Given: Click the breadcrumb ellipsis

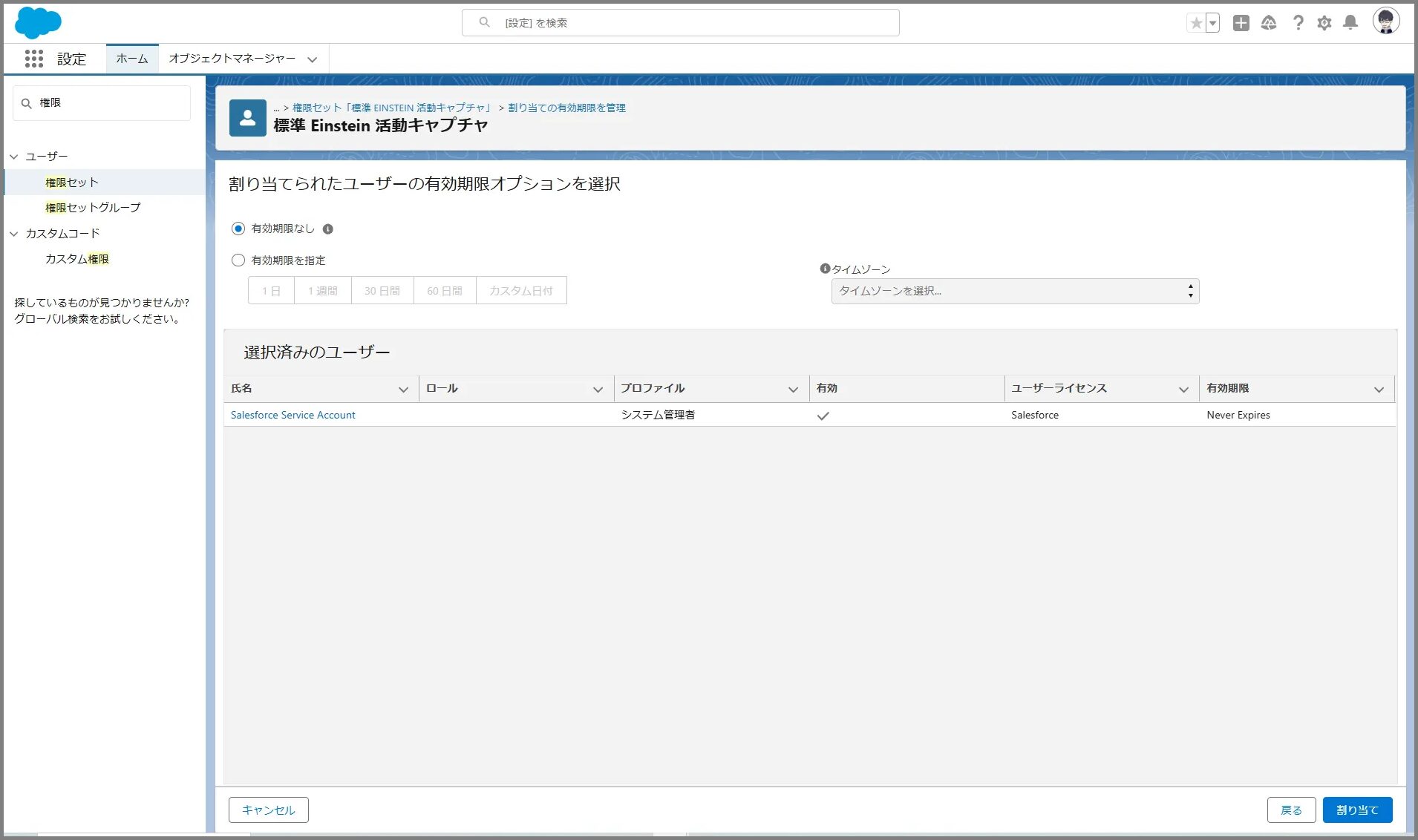Looking at the screenshot, I should [x=276, y=108].
